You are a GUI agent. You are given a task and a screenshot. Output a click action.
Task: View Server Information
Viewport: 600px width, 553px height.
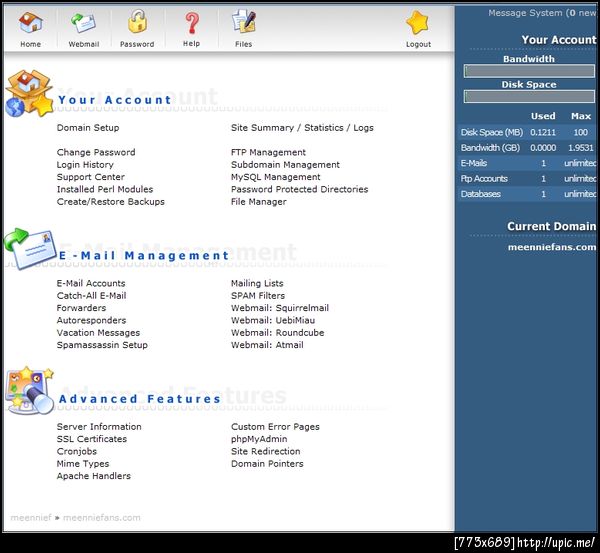99,427
